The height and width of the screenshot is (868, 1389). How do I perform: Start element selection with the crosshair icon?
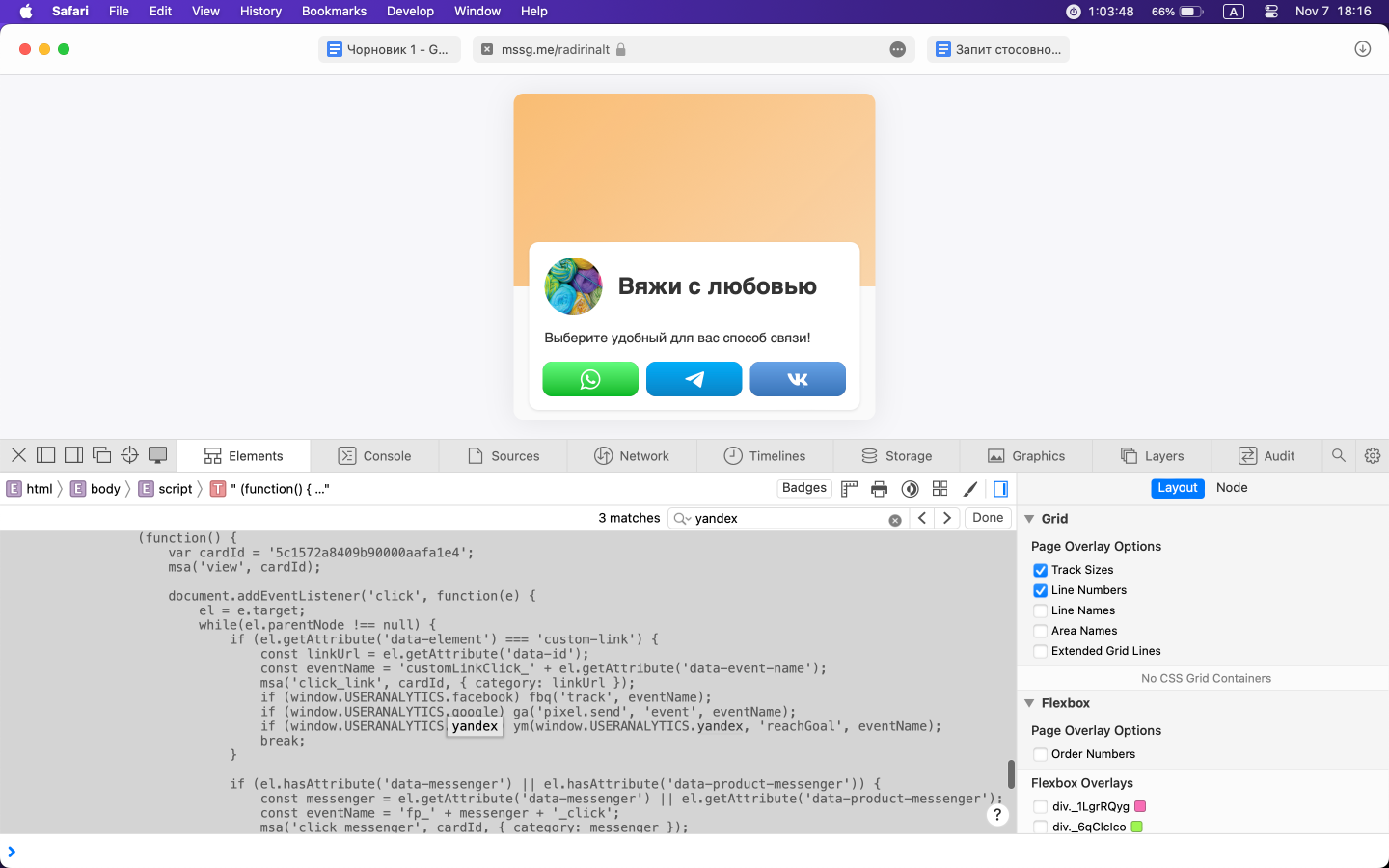[129, 455]
